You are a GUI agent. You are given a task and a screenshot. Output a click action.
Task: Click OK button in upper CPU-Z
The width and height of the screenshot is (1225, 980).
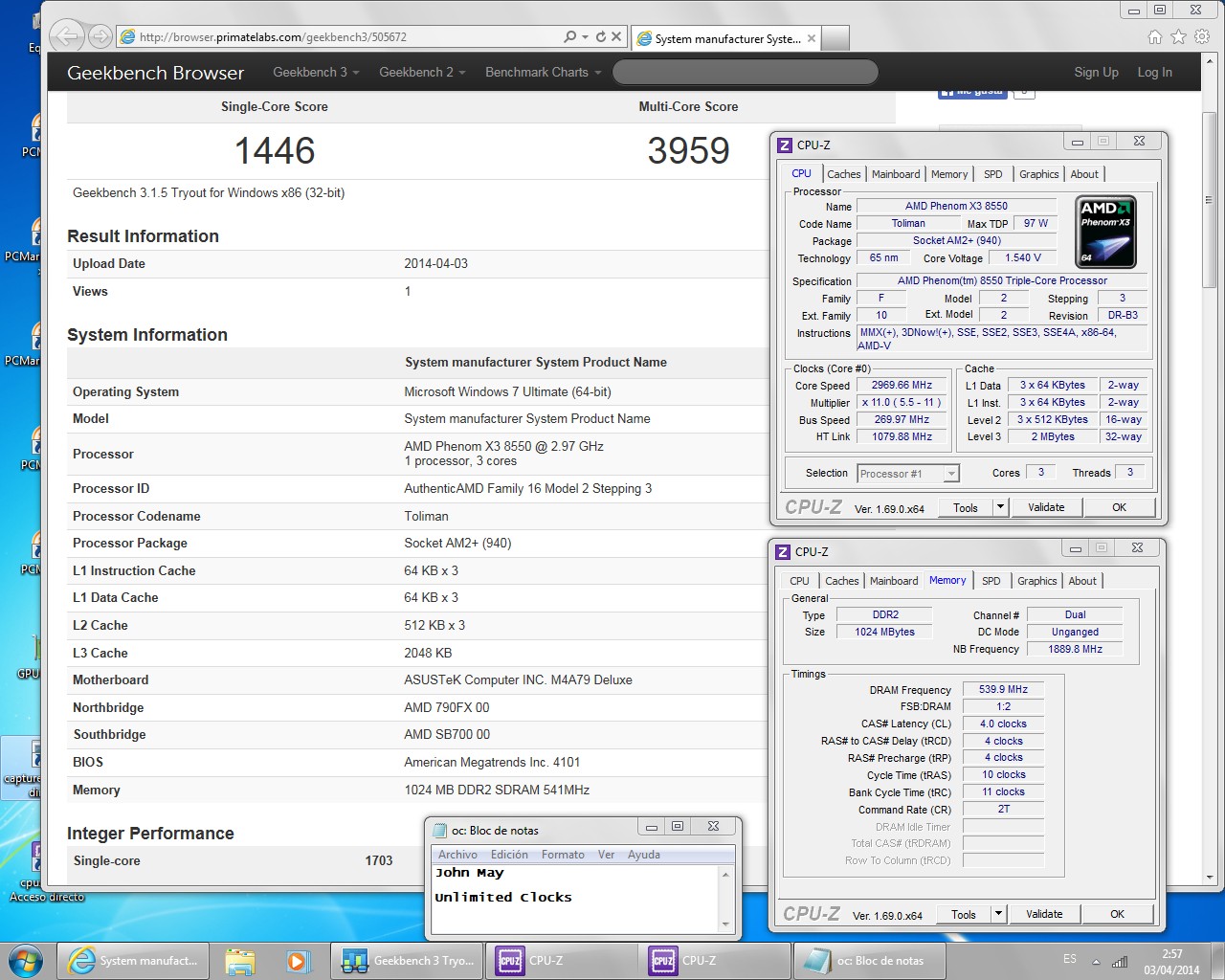pos(1120,507)
